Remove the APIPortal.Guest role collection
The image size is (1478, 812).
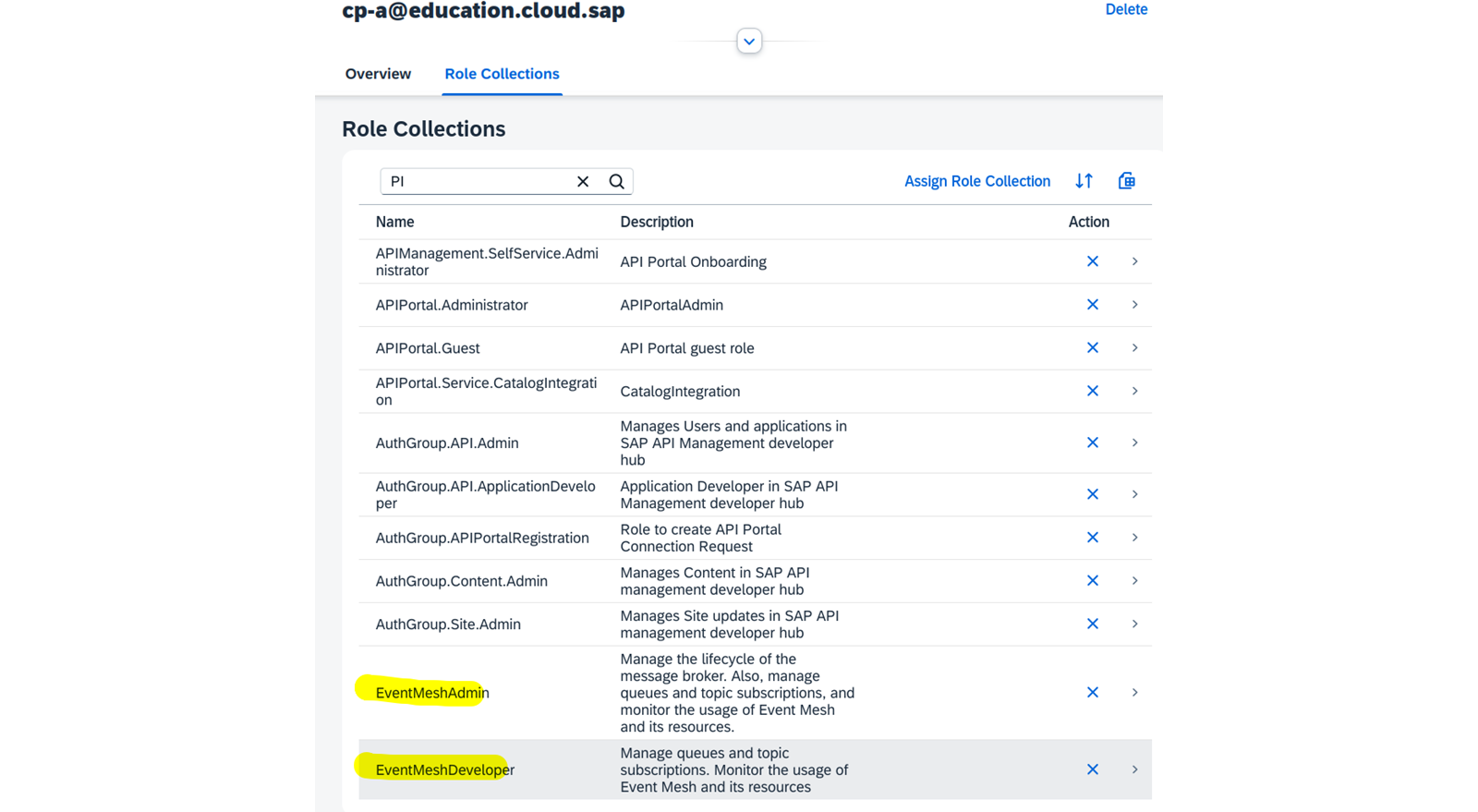[1092, 348]
